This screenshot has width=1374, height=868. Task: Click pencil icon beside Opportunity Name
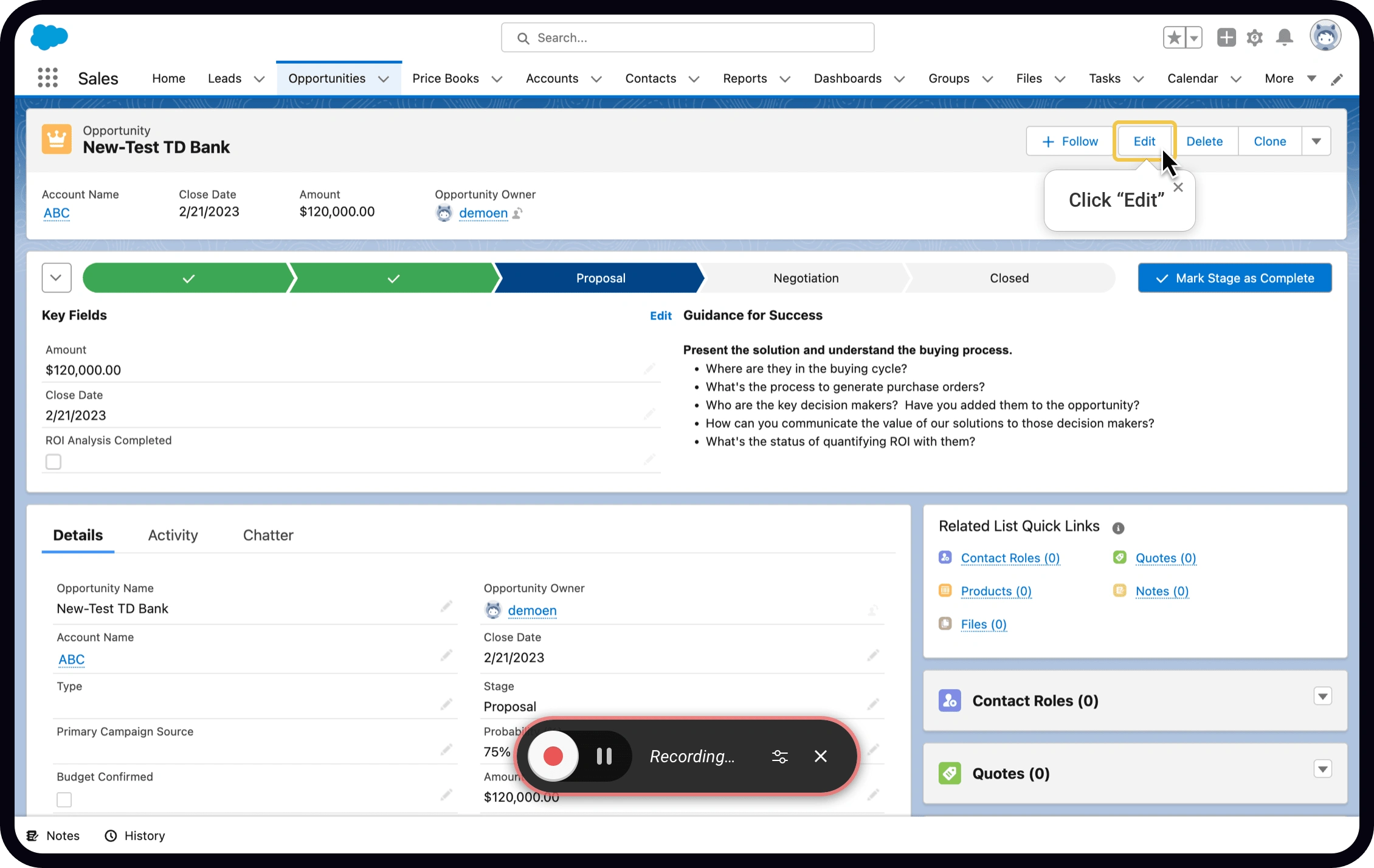point(446,607)
